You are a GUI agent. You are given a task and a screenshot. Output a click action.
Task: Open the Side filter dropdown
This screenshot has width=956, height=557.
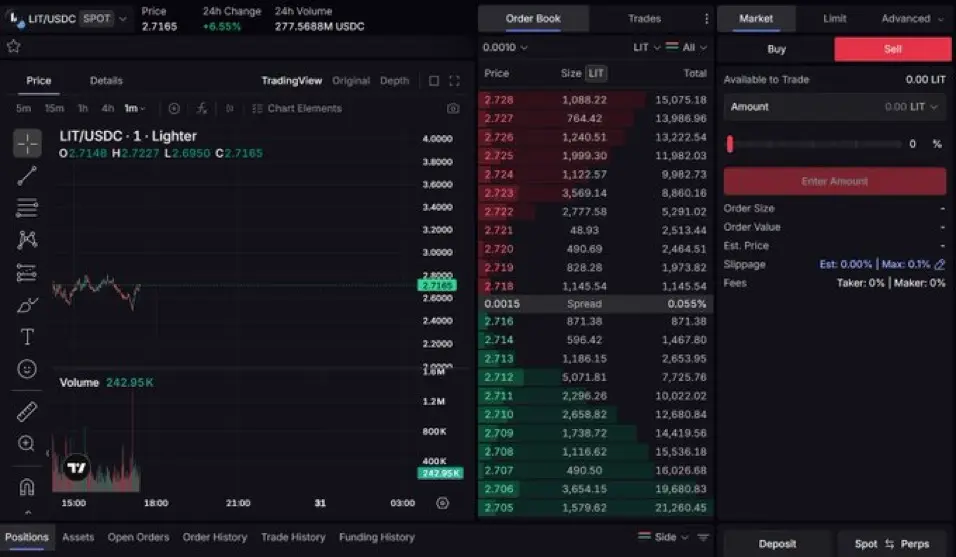point(663,537)
